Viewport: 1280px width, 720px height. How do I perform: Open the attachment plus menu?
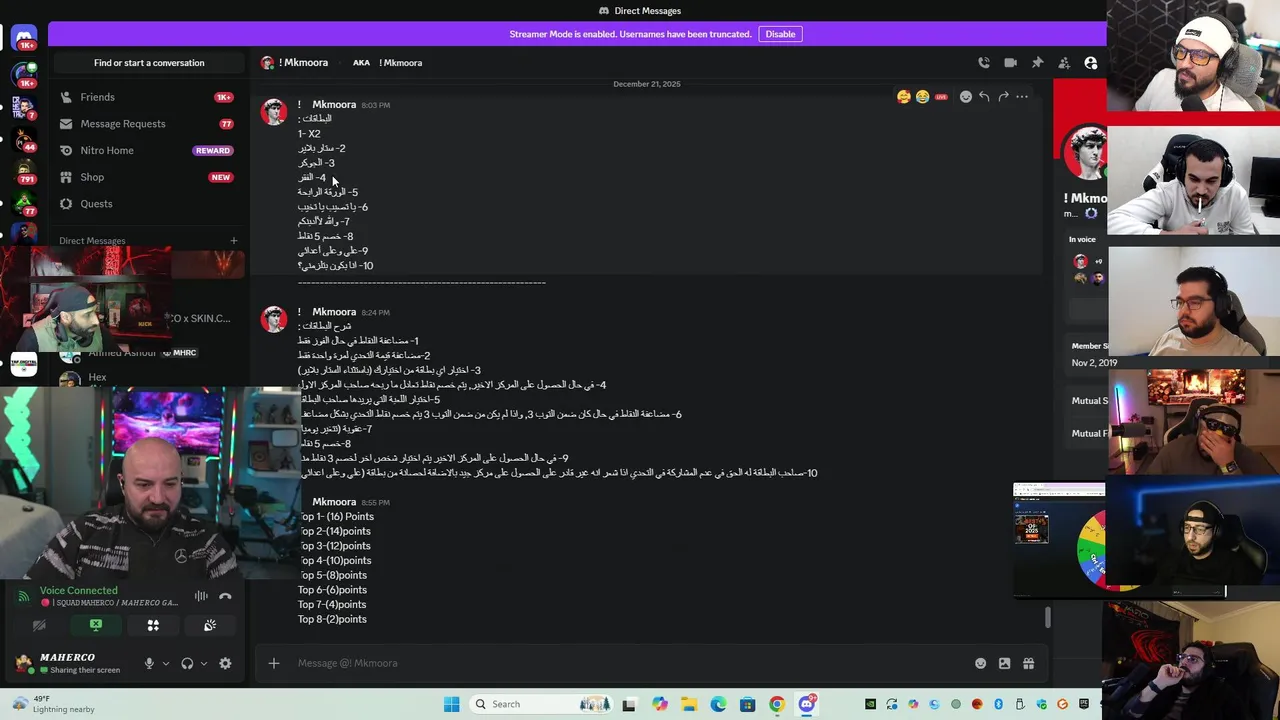click(x=273, y=663)
